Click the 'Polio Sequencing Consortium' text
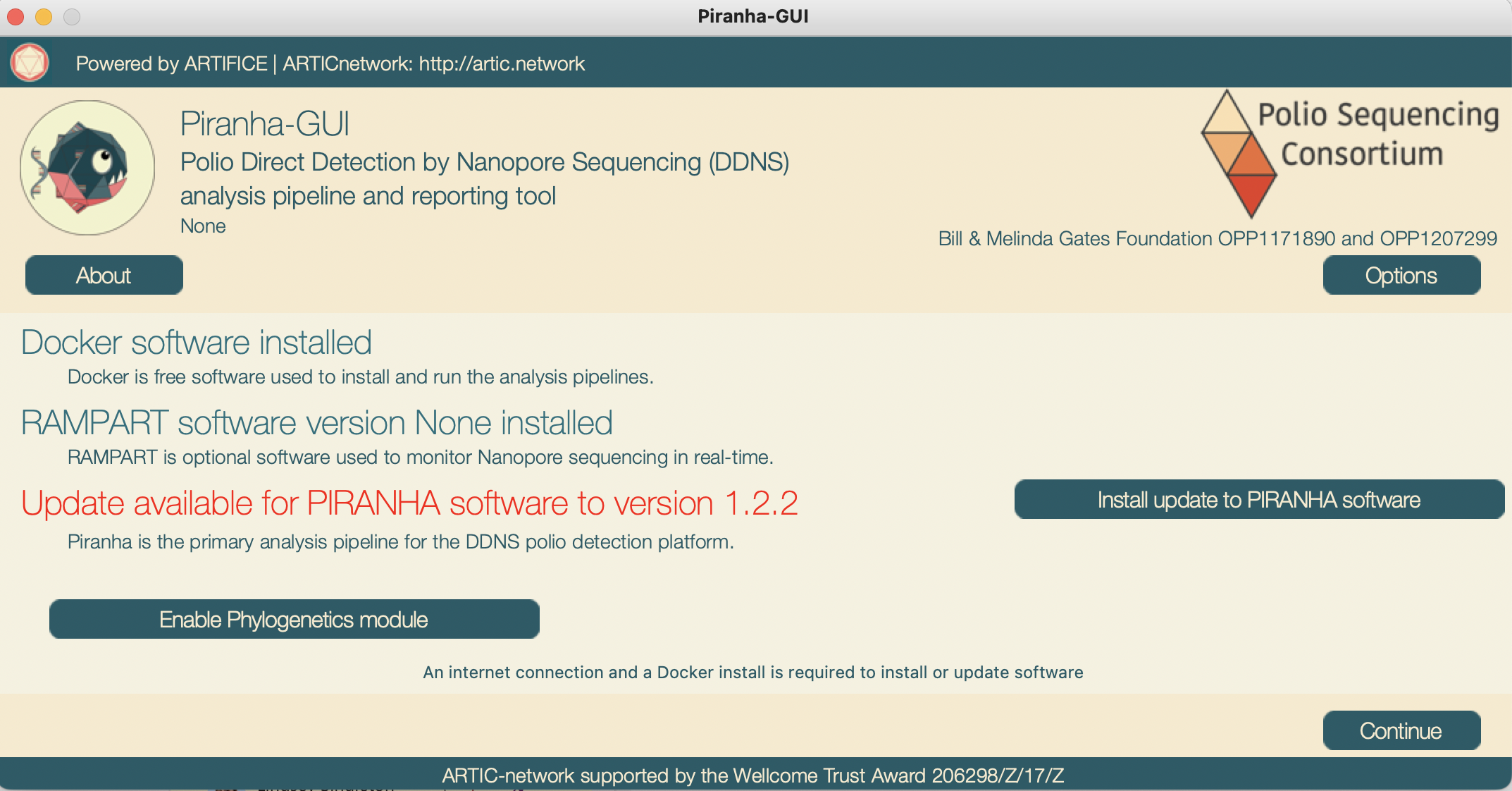This screenshot has width=1512, height=791. [1378, 134]
